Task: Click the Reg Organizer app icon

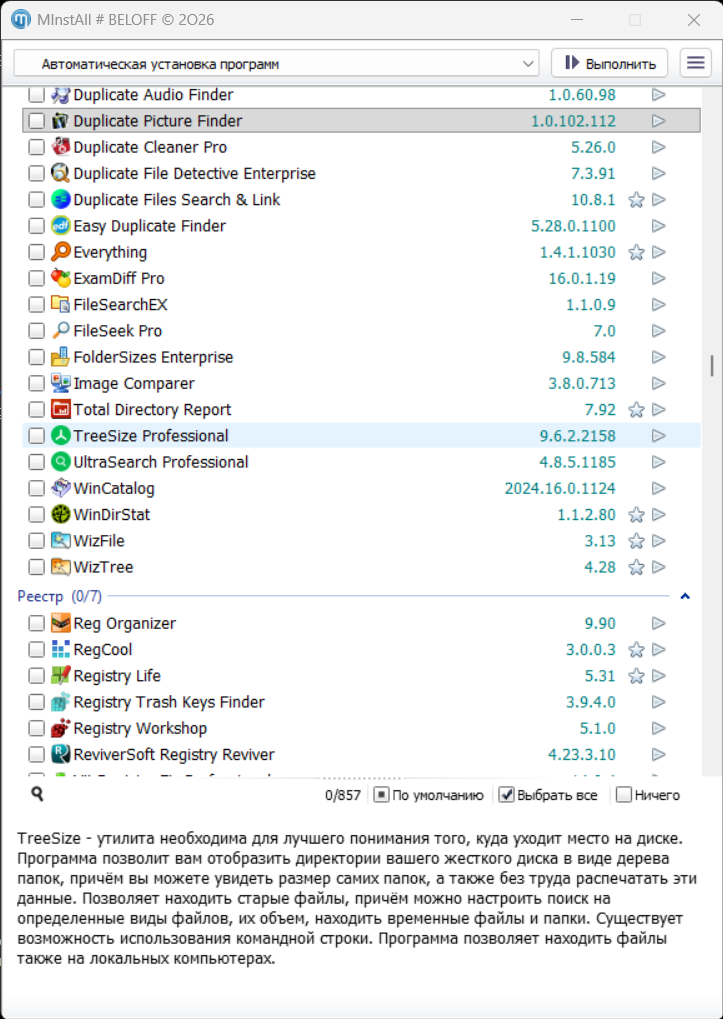Action: (x=61, y=623)
